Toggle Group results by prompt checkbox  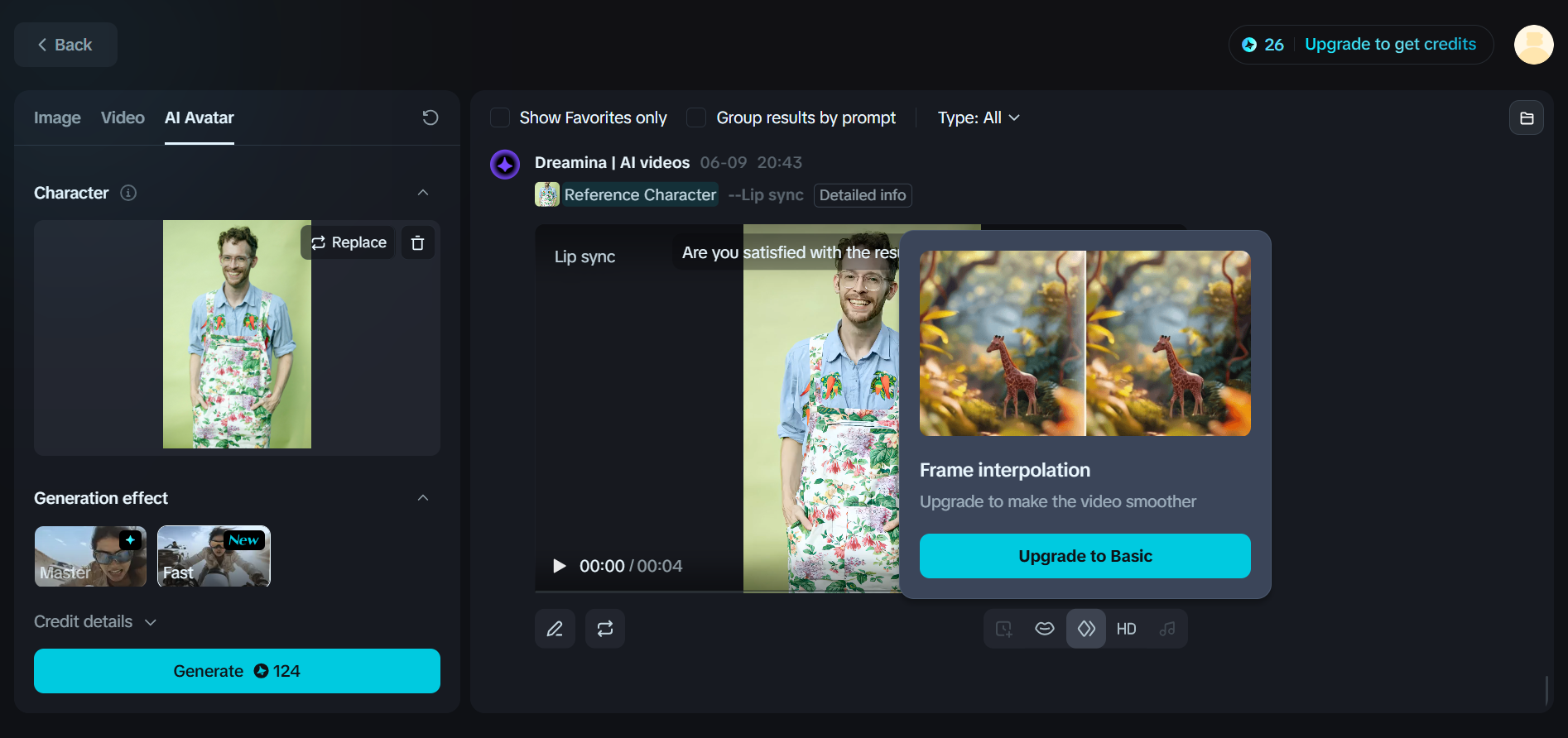tap(696, 117)
